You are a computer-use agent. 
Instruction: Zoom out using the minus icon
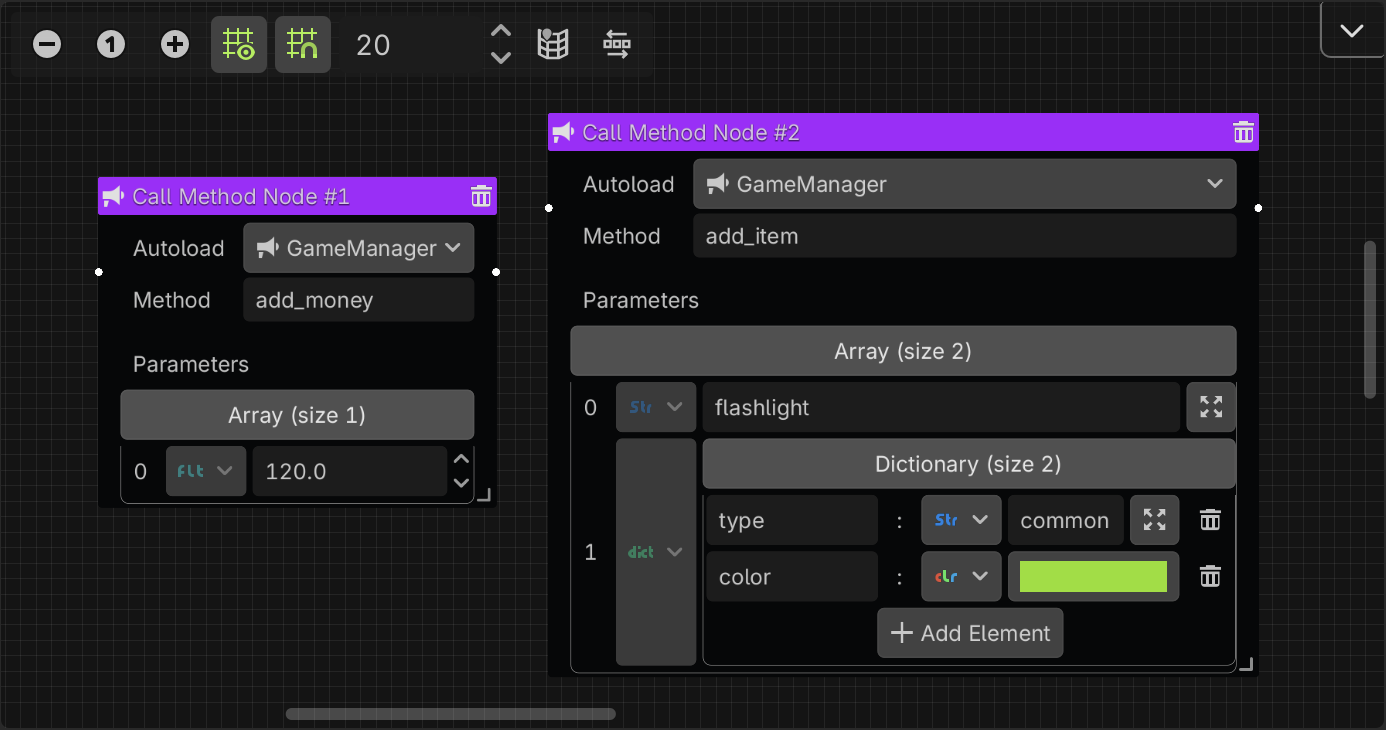[46, 44]
